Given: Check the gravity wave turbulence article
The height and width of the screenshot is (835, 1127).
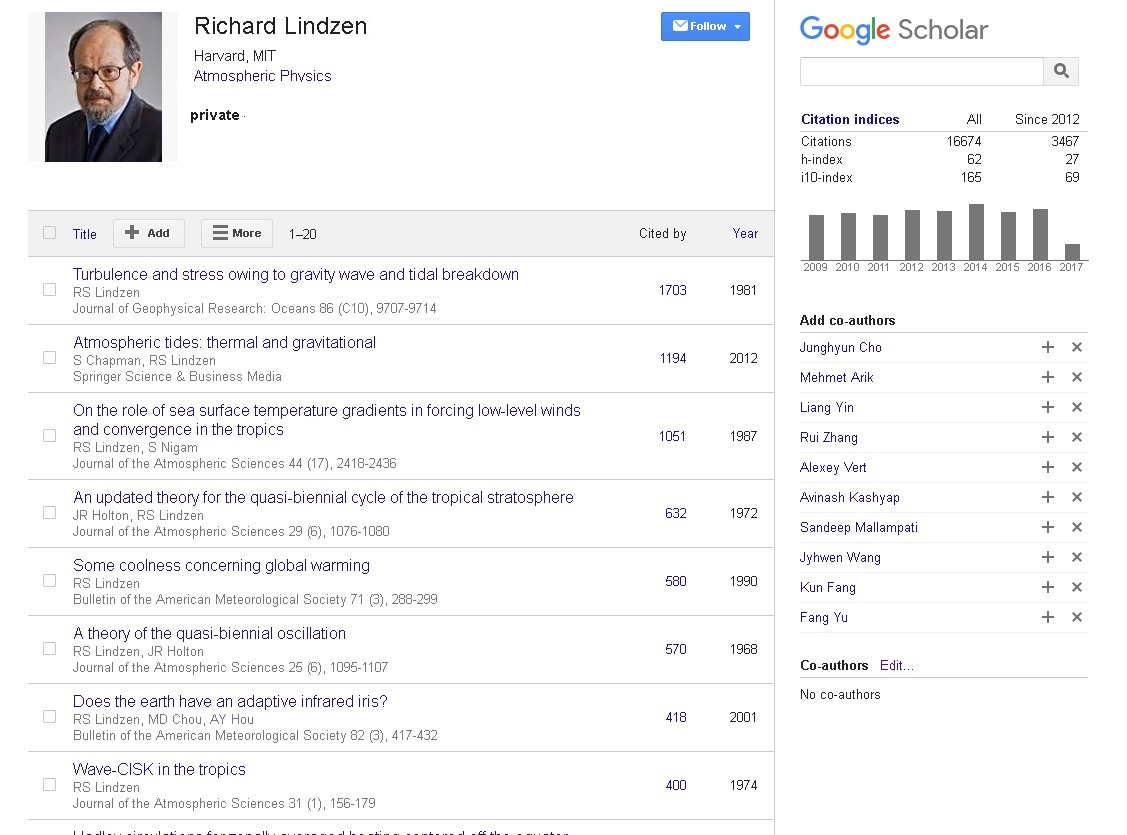Looking at the screenshot, I should (x=50, y=290).
